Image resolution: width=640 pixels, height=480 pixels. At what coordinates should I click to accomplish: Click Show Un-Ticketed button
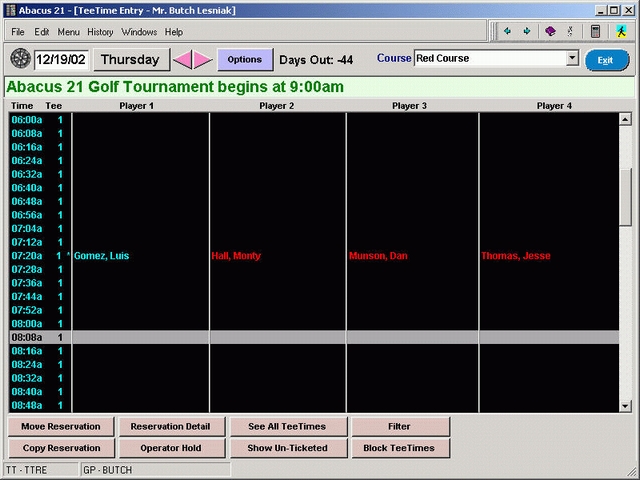coord(288,448)
